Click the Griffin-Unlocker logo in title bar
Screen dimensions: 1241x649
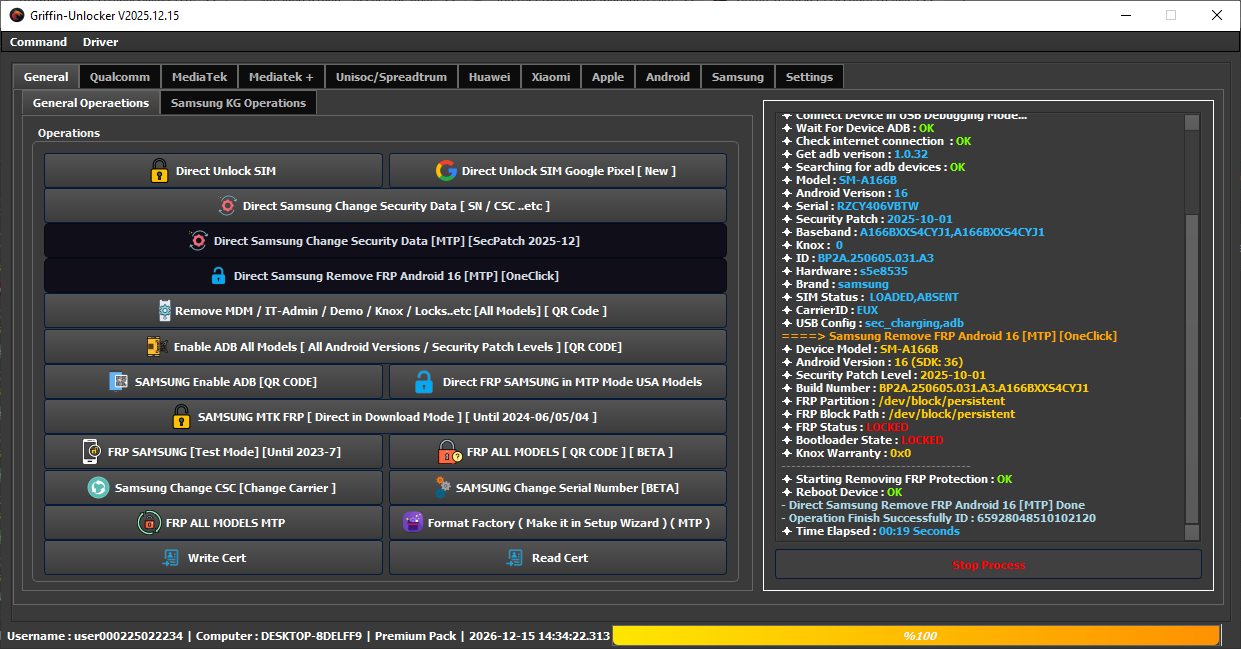click(x=16, y=15)
